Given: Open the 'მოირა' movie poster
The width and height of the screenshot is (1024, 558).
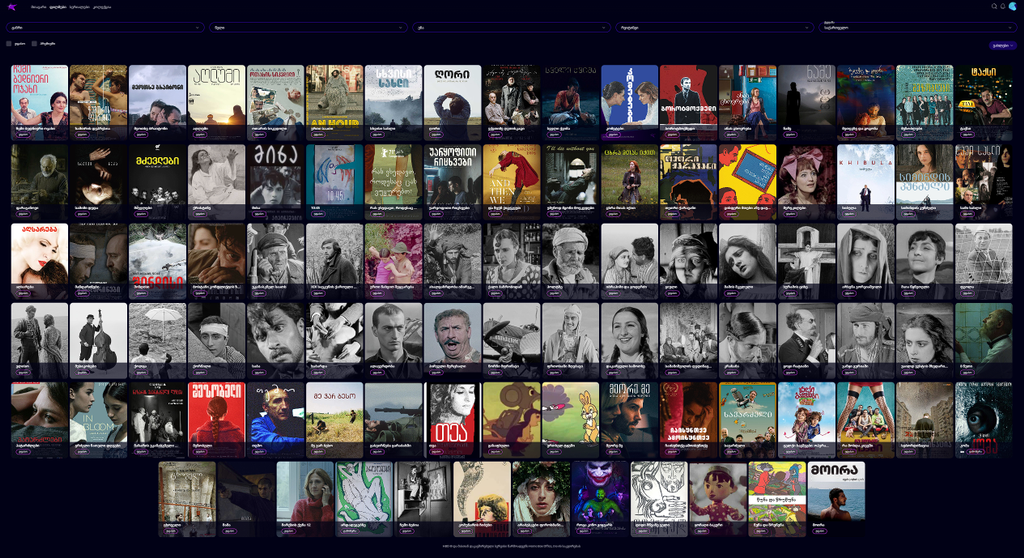Looking at the screenshot, I should click(836, 499).
